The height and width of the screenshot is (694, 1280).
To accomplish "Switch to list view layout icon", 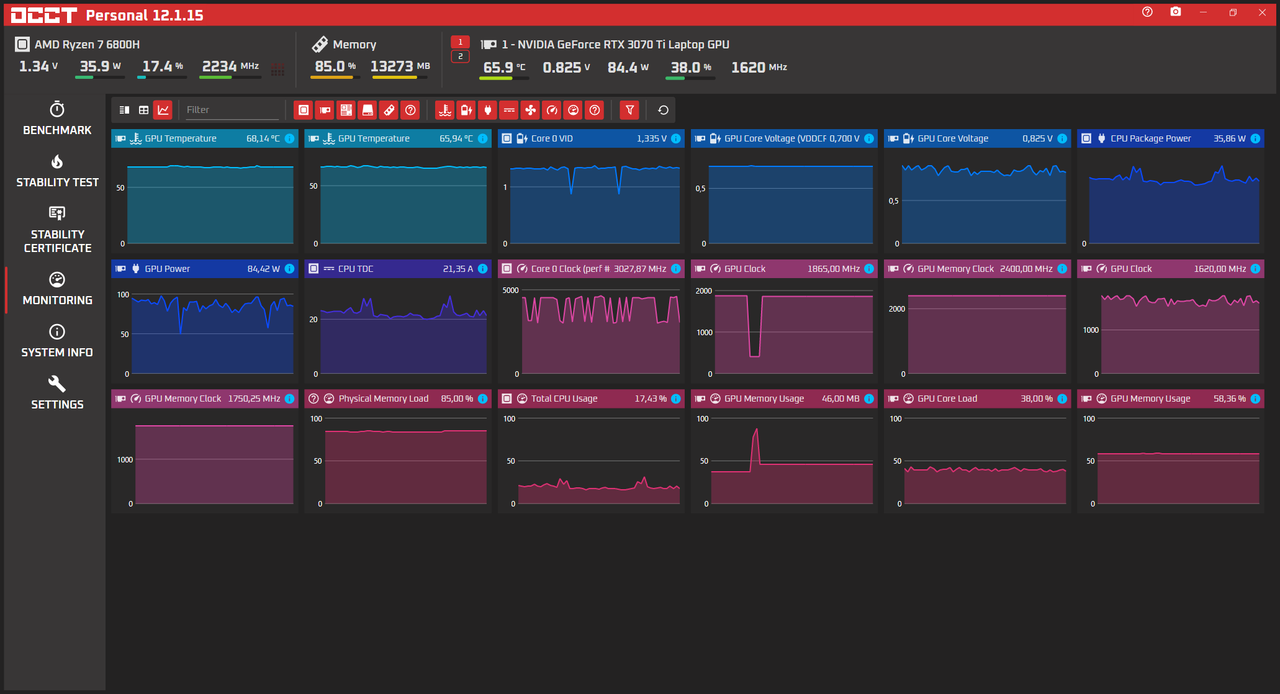I will click(125, 110).
